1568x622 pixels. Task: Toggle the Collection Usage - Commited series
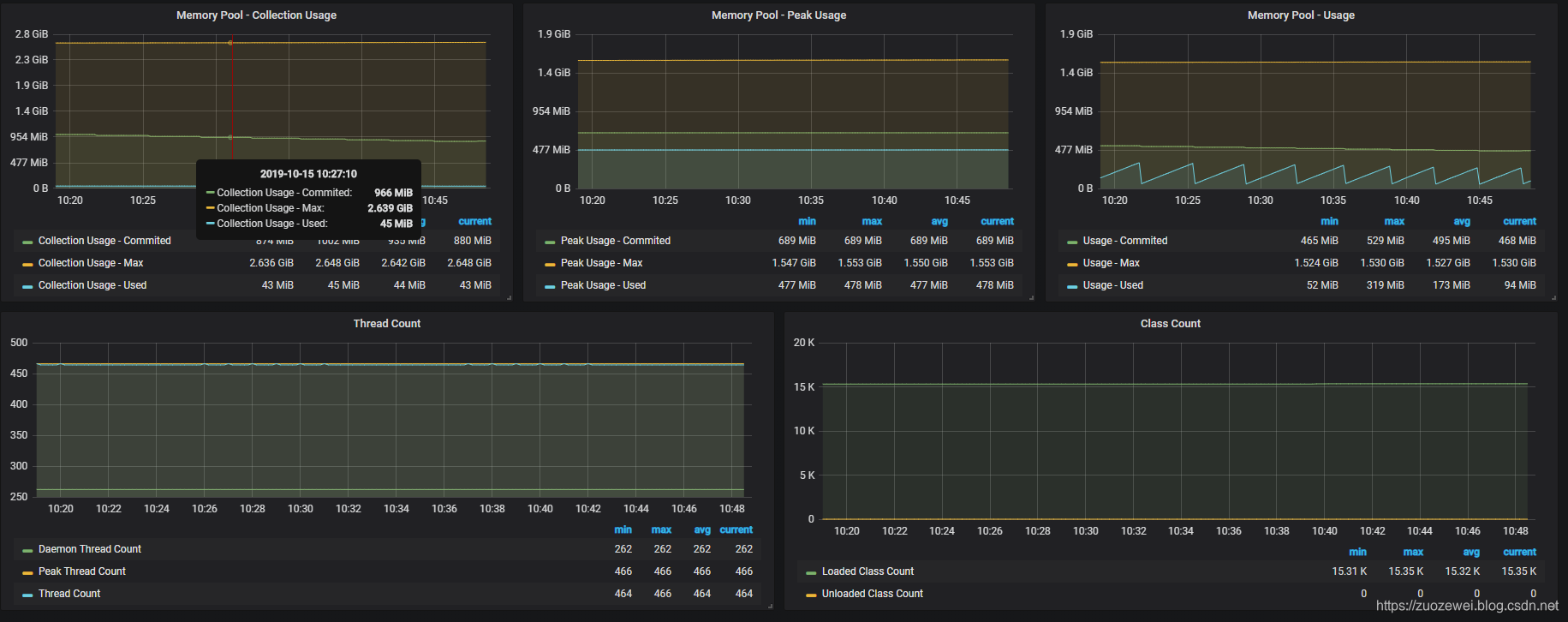(104, 241)
